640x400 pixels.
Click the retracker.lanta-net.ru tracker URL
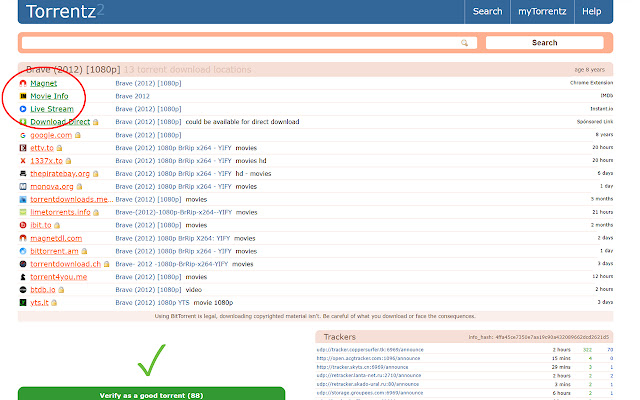(x=369, y=376)
